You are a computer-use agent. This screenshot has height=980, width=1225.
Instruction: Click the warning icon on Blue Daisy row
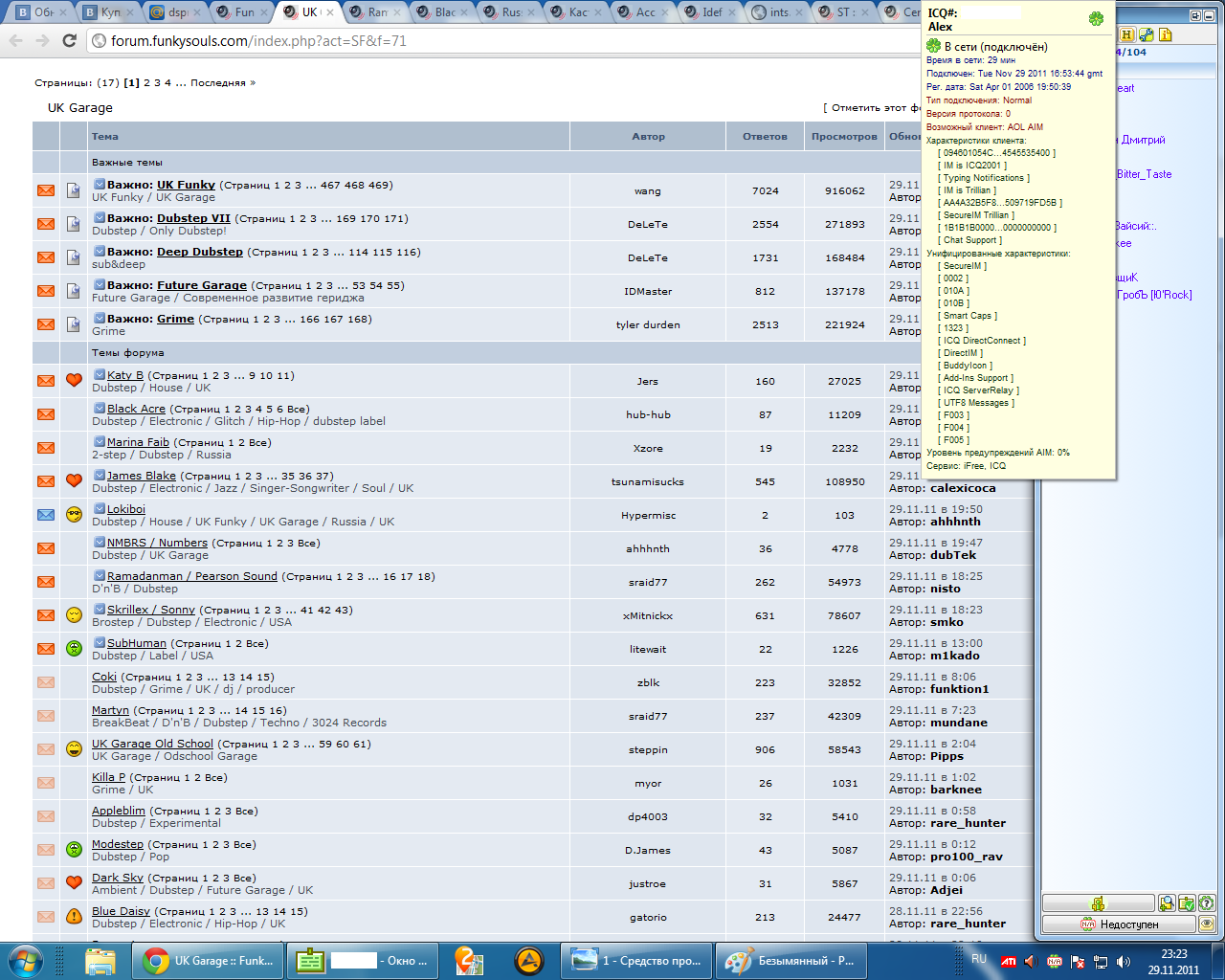tap(74, 917)
